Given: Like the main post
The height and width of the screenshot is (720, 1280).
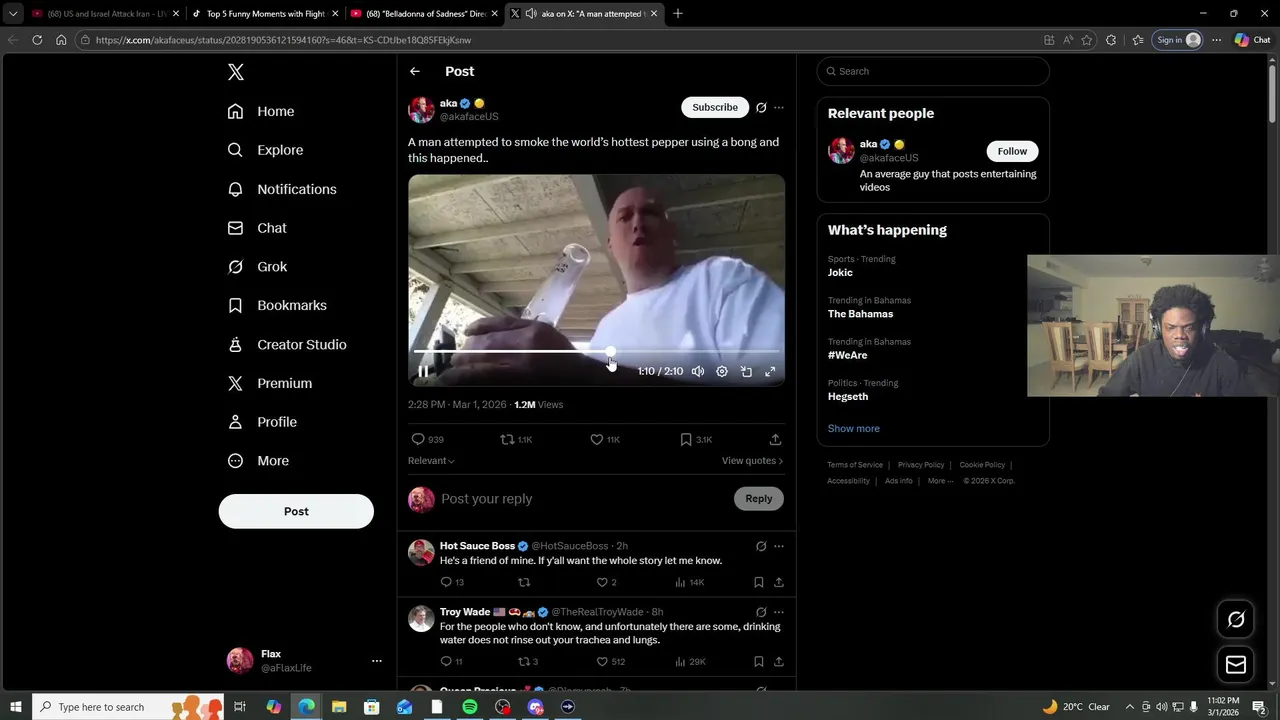Looking at the screenshot, I should 597,439.
